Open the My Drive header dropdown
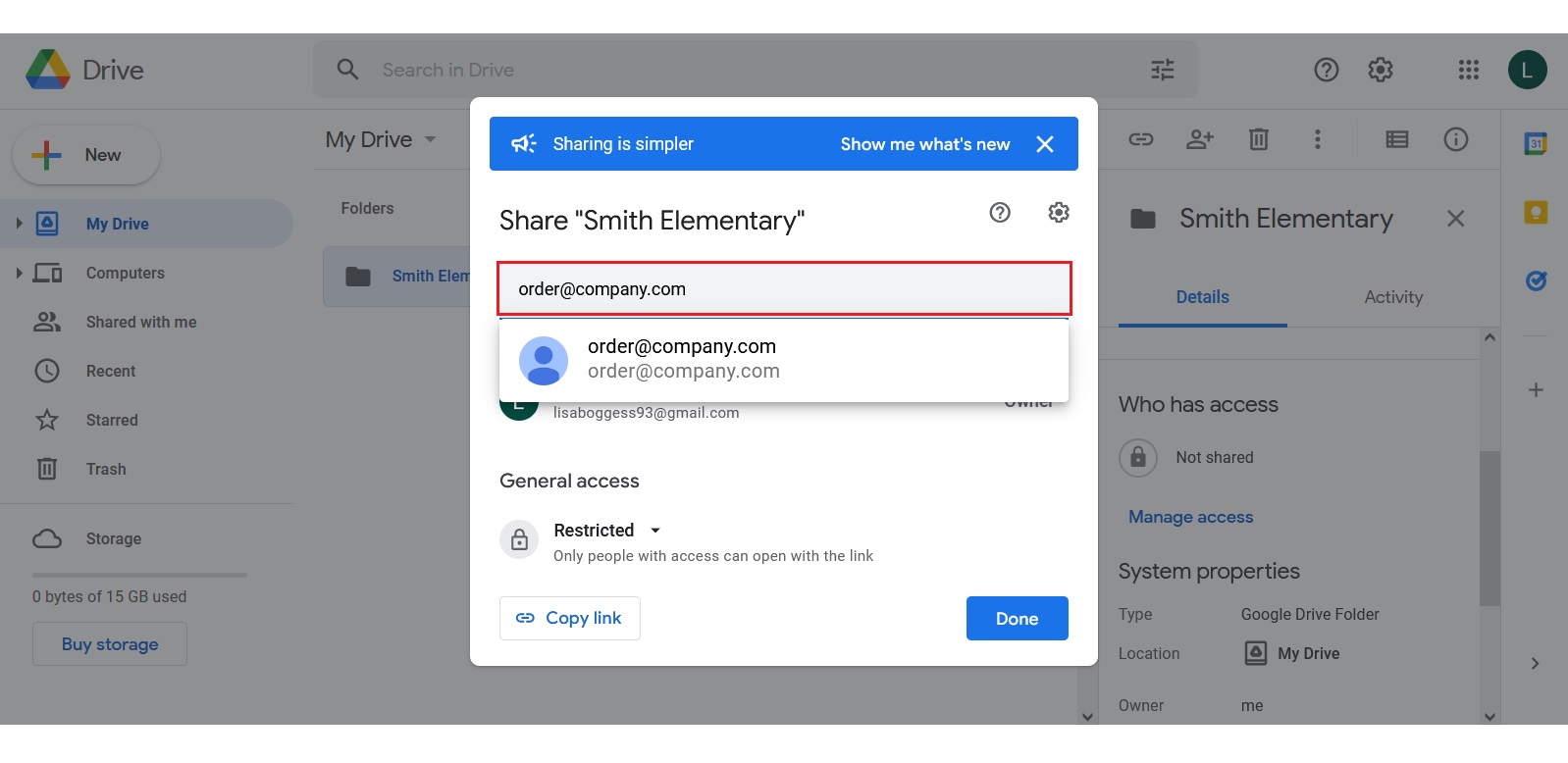This screenshot has height=763, width=1568. (x=431, y=139)
